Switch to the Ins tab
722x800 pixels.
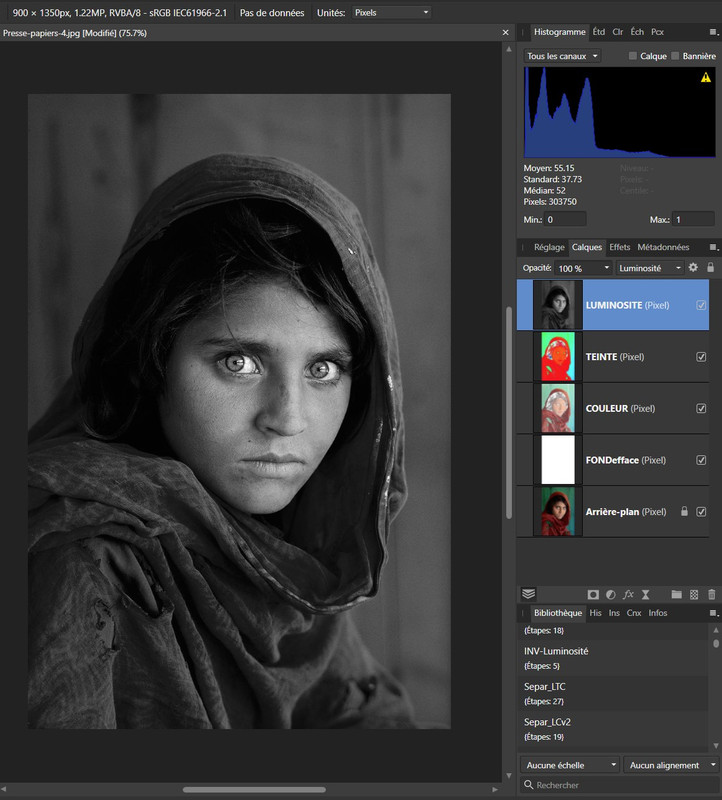click(x=614, y=613)
